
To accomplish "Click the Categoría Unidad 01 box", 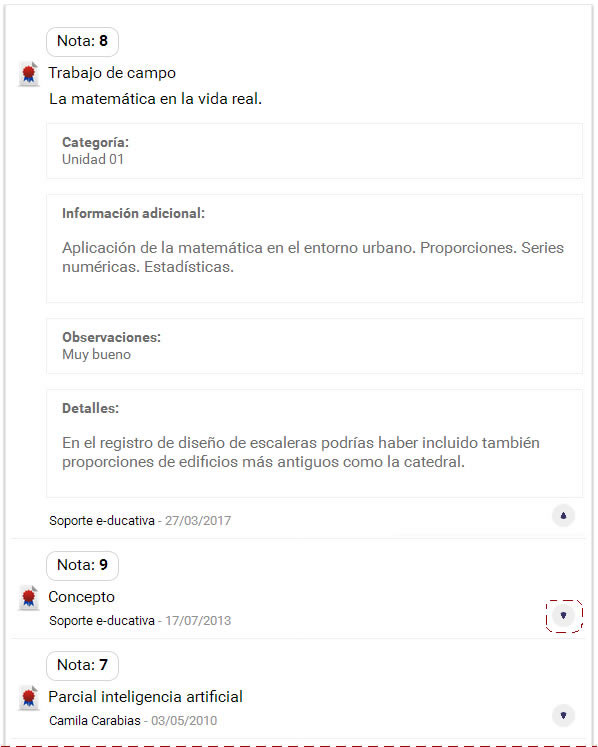I will 314,151.
